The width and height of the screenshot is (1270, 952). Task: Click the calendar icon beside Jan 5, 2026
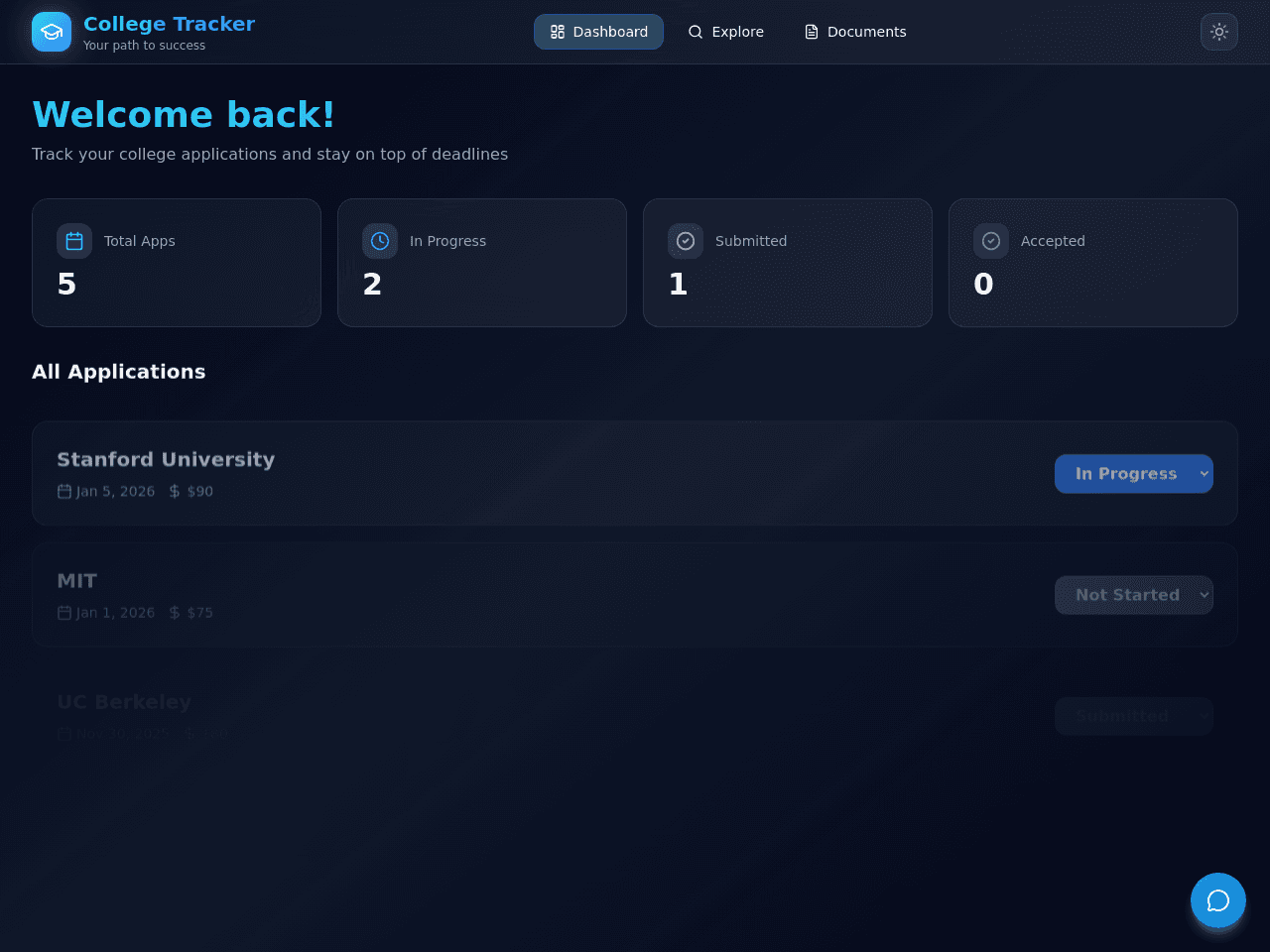tap(64, 491)
